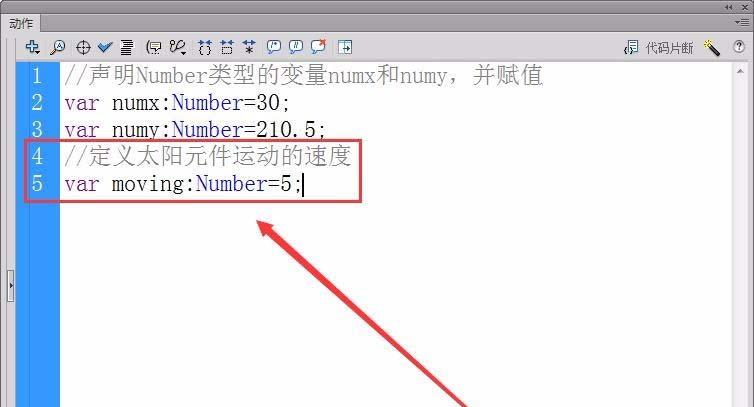Click line number 4 in gutter
Viewport: 754px width, 407px height.
(x=37, y=156)
